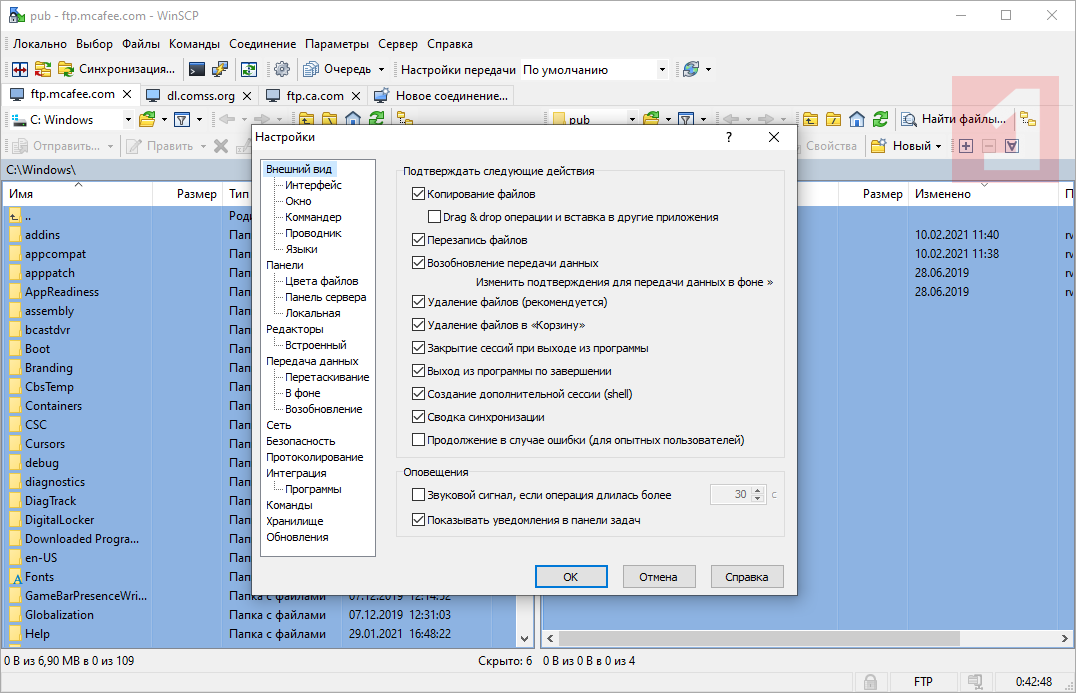This screenshot has width=1076, height=693.
Task: Switch to the ftp.ca.com session tab
Action: (x=314, y=95)
